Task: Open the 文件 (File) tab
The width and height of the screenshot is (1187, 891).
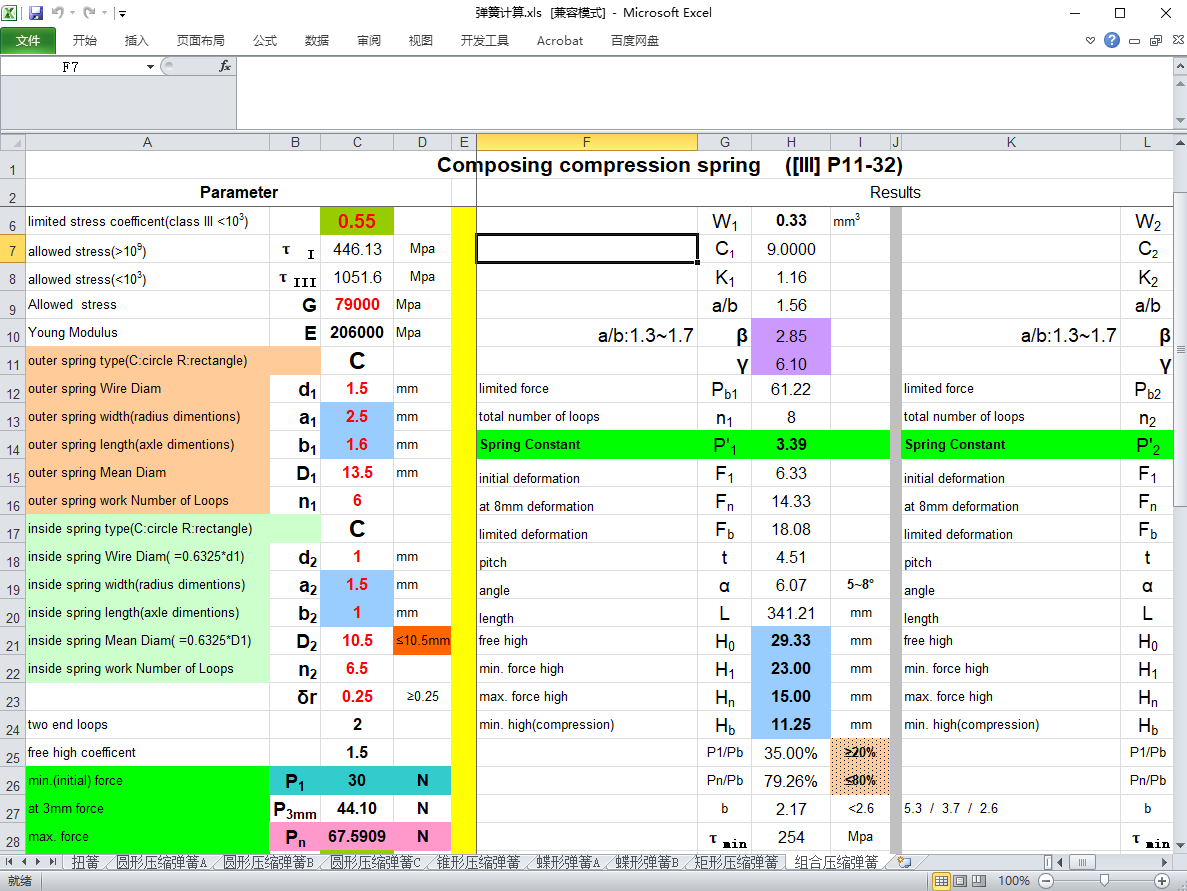Action: [28, 41]
